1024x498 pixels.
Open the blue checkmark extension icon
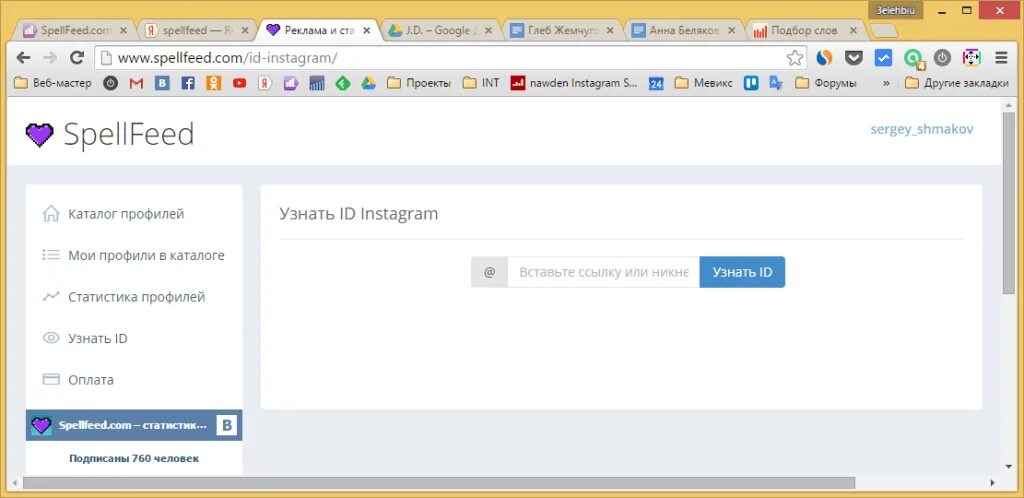click(x=883, y=58)
